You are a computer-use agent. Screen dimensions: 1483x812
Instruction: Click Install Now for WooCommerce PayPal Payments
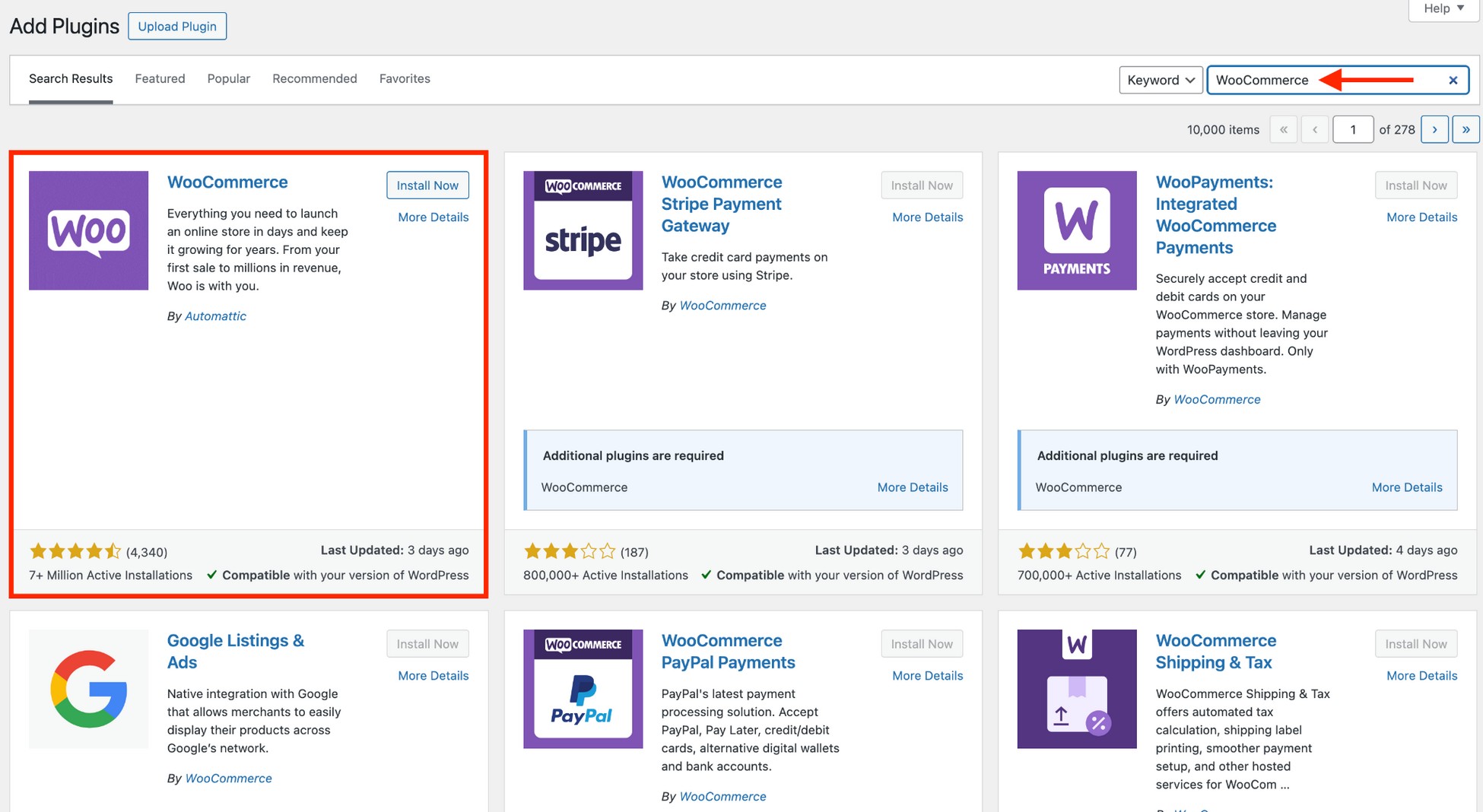coord(922,643)
